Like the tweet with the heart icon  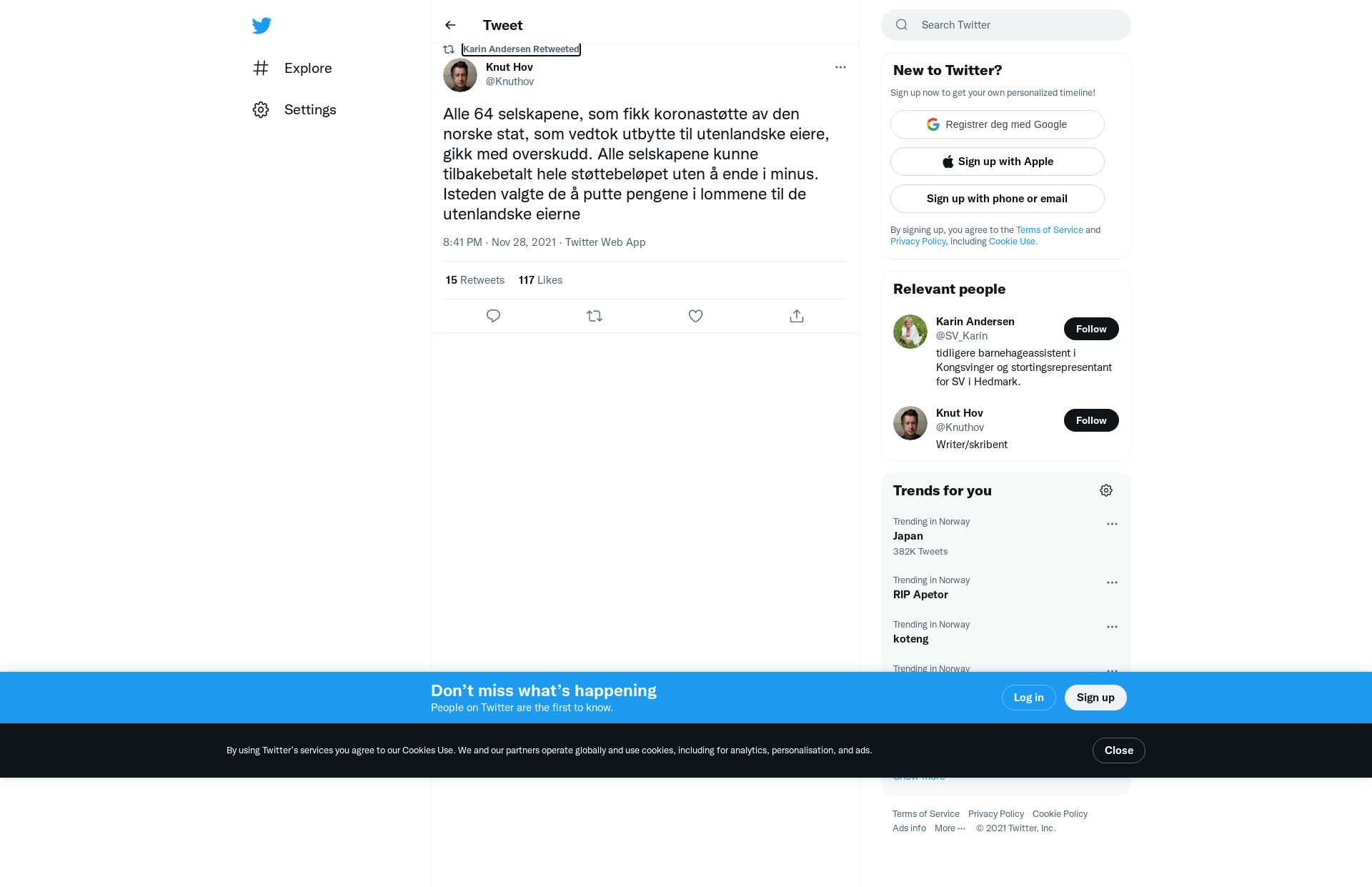[x=695, y=316]
